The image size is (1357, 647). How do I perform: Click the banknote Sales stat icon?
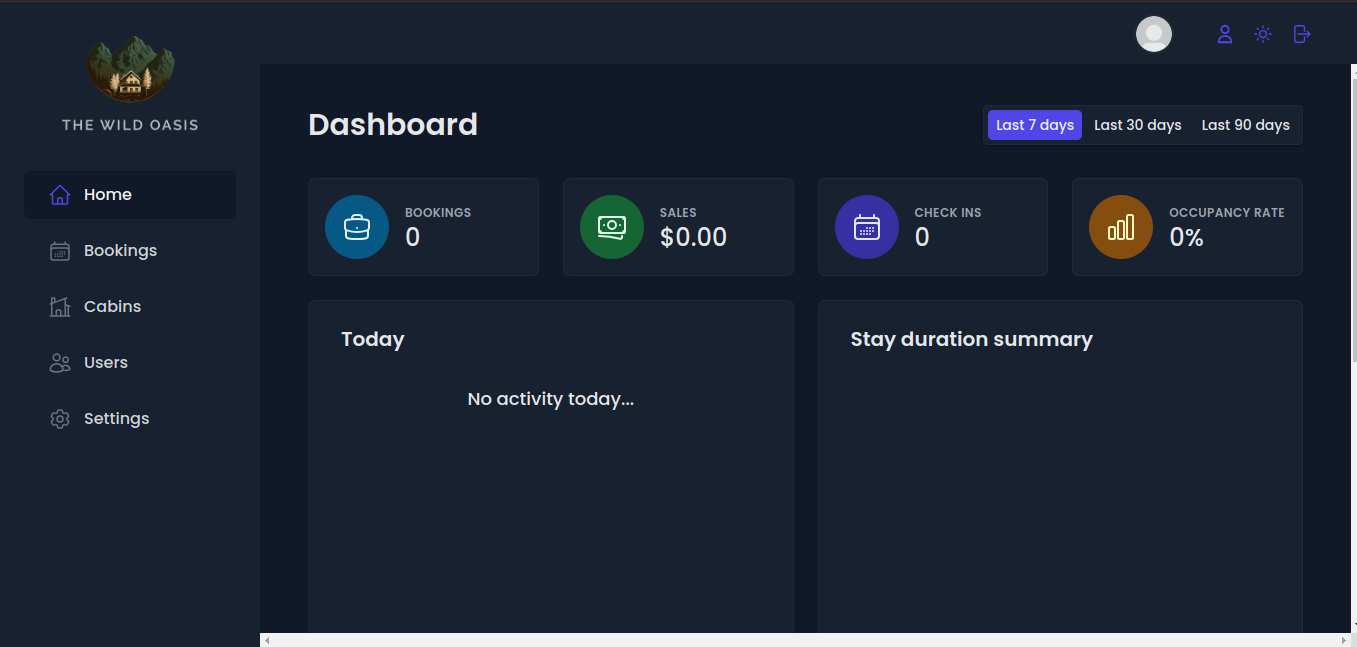[x=611, y=227]
